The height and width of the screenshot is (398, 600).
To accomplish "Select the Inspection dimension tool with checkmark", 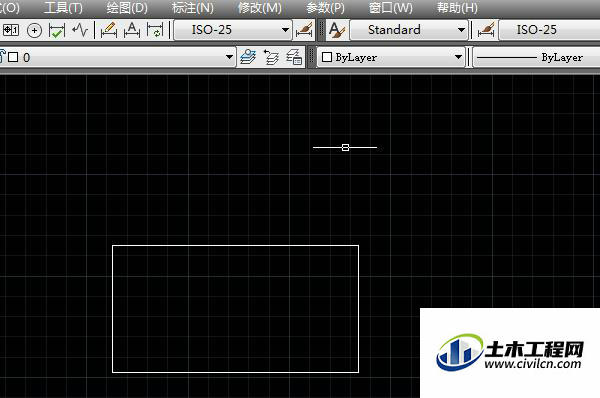I will click(57, 30).
